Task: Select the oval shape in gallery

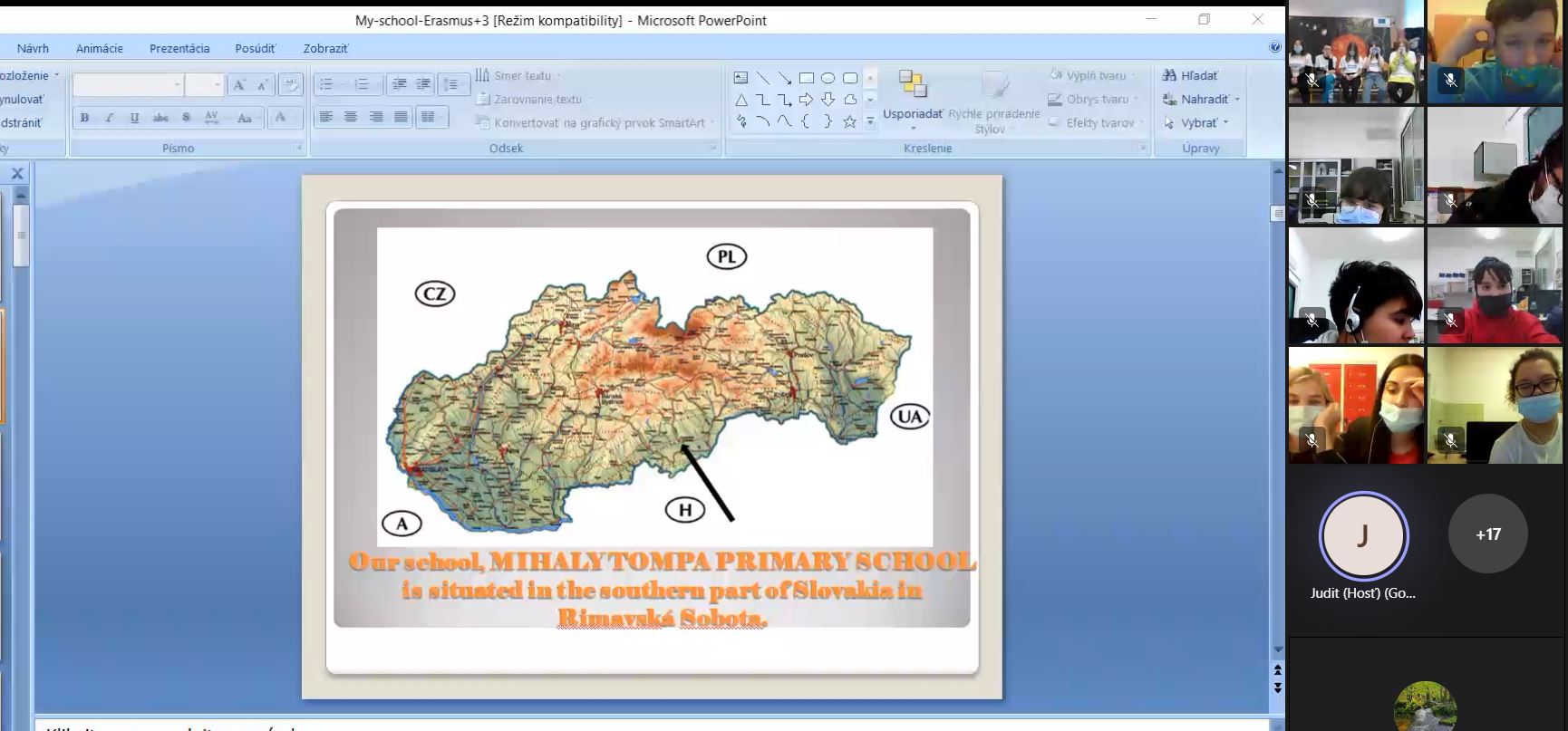Action: coord(828,78)
